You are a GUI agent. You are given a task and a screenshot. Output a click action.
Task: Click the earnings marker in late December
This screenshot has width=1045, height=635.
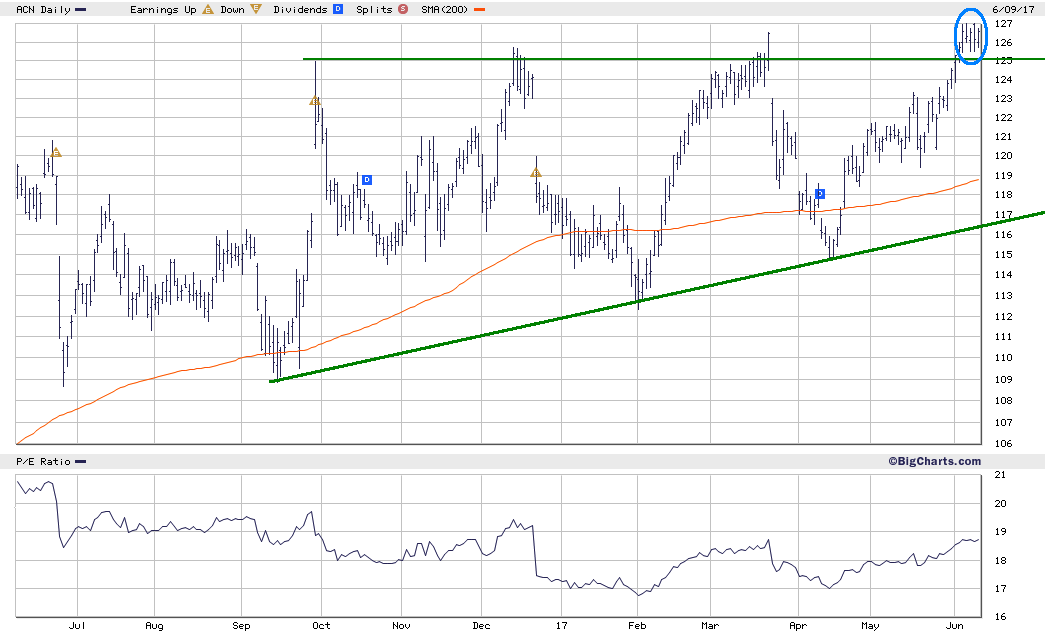(536, 173)
